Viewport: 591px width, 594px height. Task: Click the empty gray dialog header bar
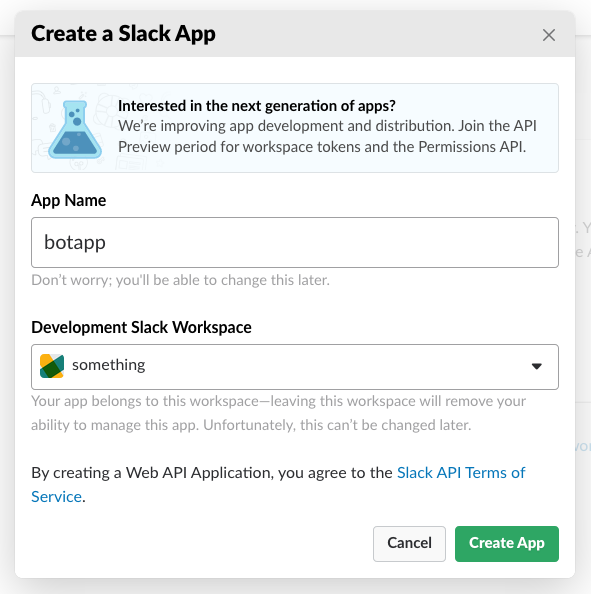pos(379,34)
